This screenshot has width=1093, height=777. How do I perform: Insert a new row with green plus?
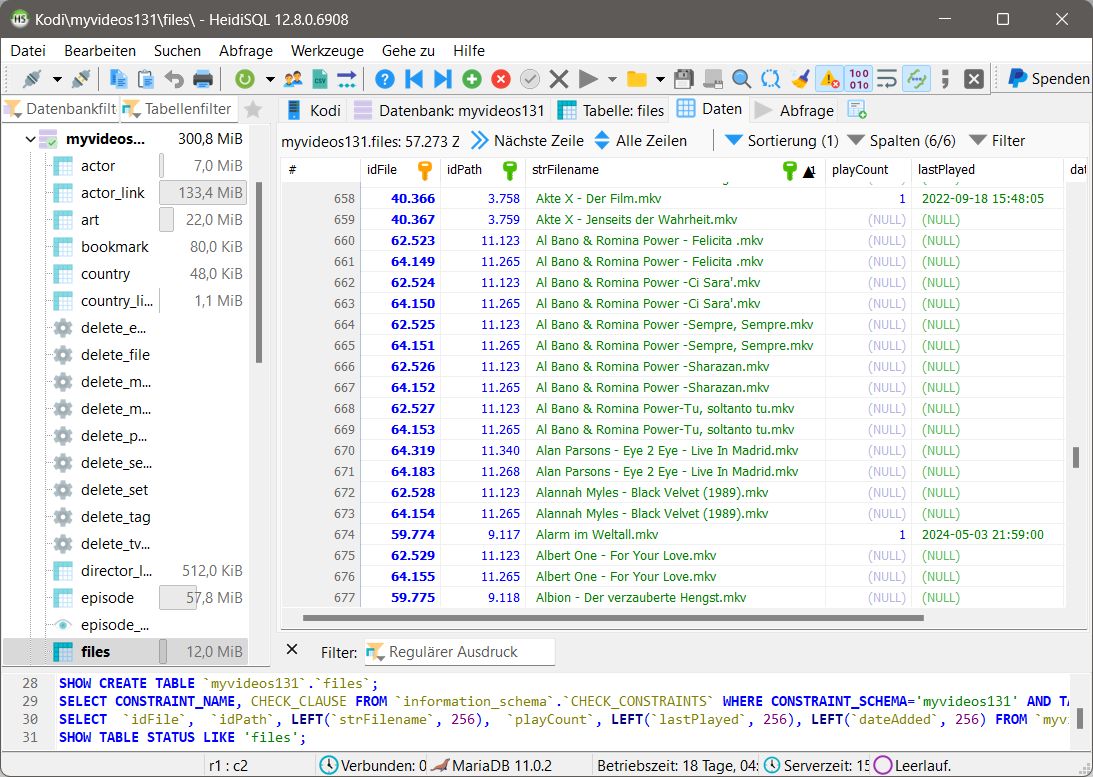pyautogui.click(x=472, y=79)
